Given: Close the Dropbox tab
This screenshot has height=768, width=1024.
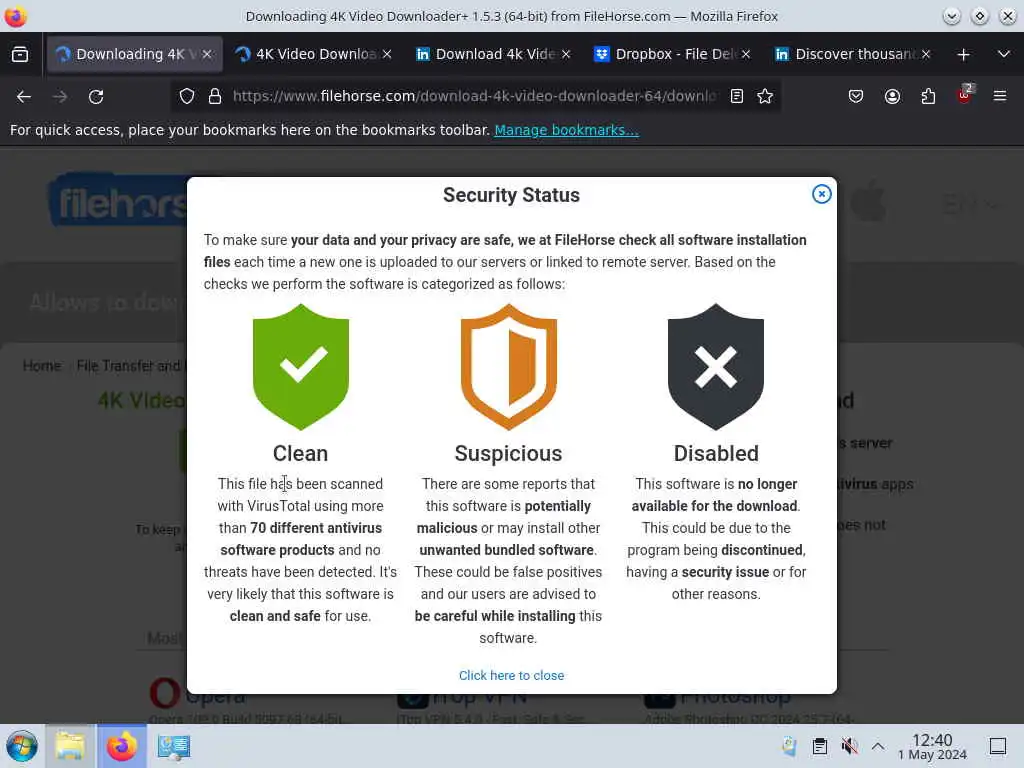Looking at the screenshot, I should tap(746, 54).
